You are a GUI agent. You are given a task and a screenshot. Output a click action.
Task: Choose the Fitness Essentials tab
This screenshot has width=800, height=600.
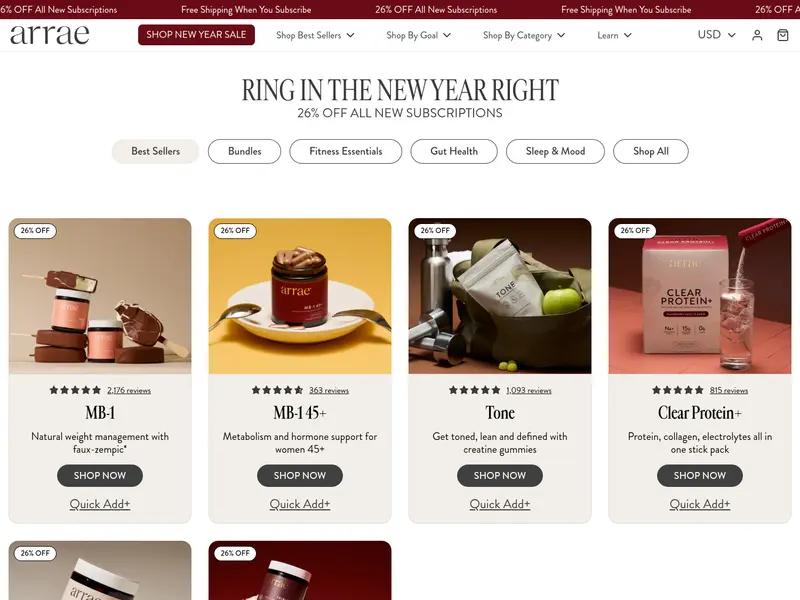pyautogui.click(x=345, y=152)
